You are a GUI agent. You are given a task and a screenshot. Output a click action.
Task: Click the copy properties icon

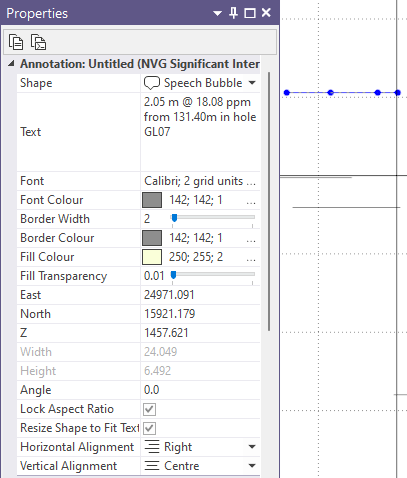[16, 42]
